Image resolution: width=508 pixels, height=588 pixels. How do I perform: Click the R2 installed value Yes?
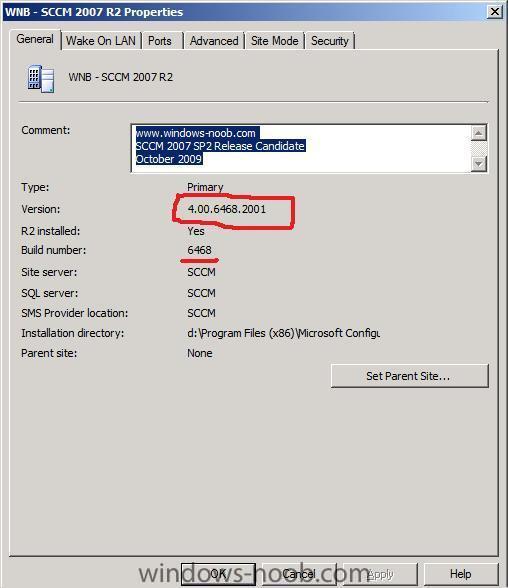(x=196, y=231)
